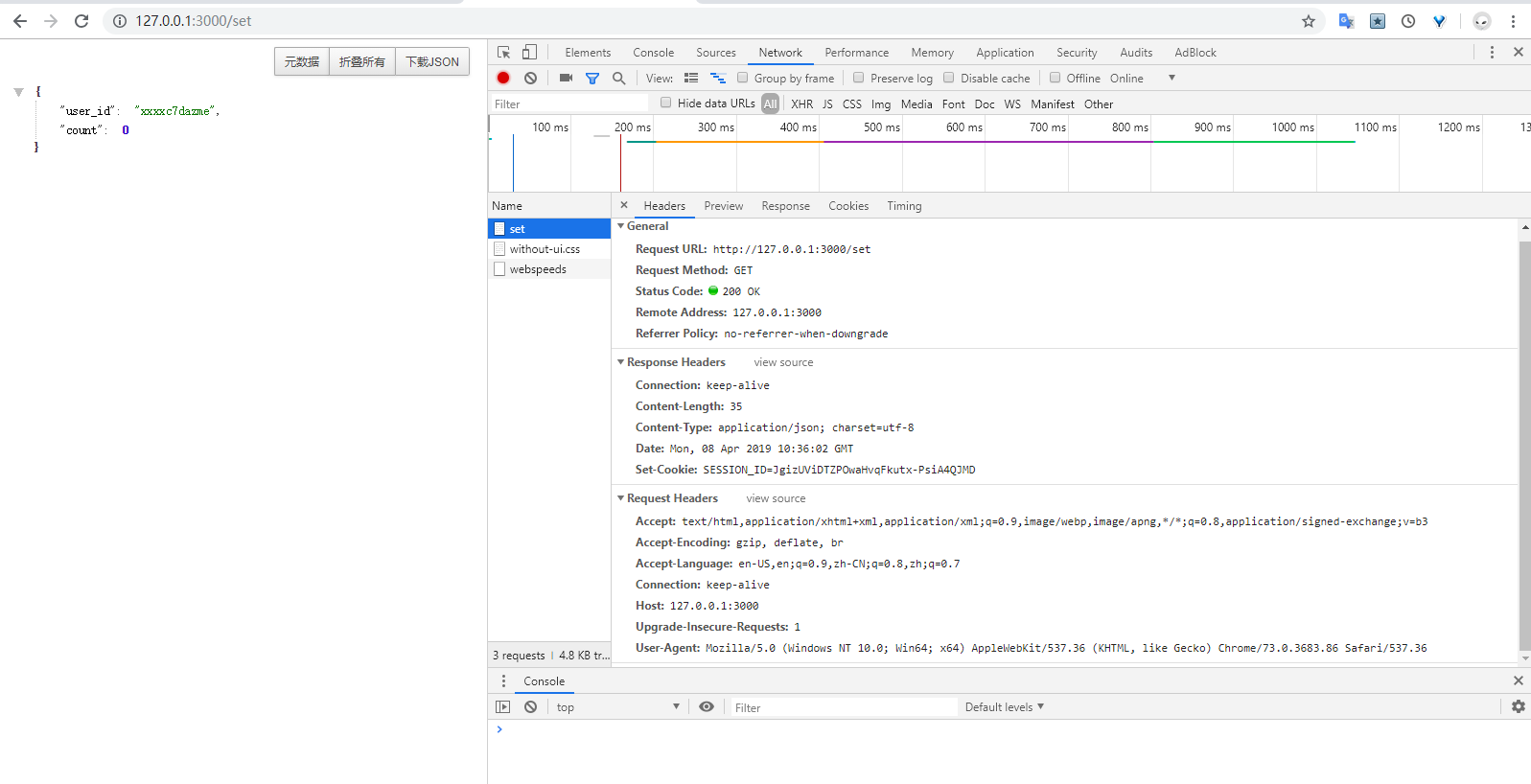Click the network Filter text field
Viewport: 1531px width, 784px height.
click(x=570, y=104)
